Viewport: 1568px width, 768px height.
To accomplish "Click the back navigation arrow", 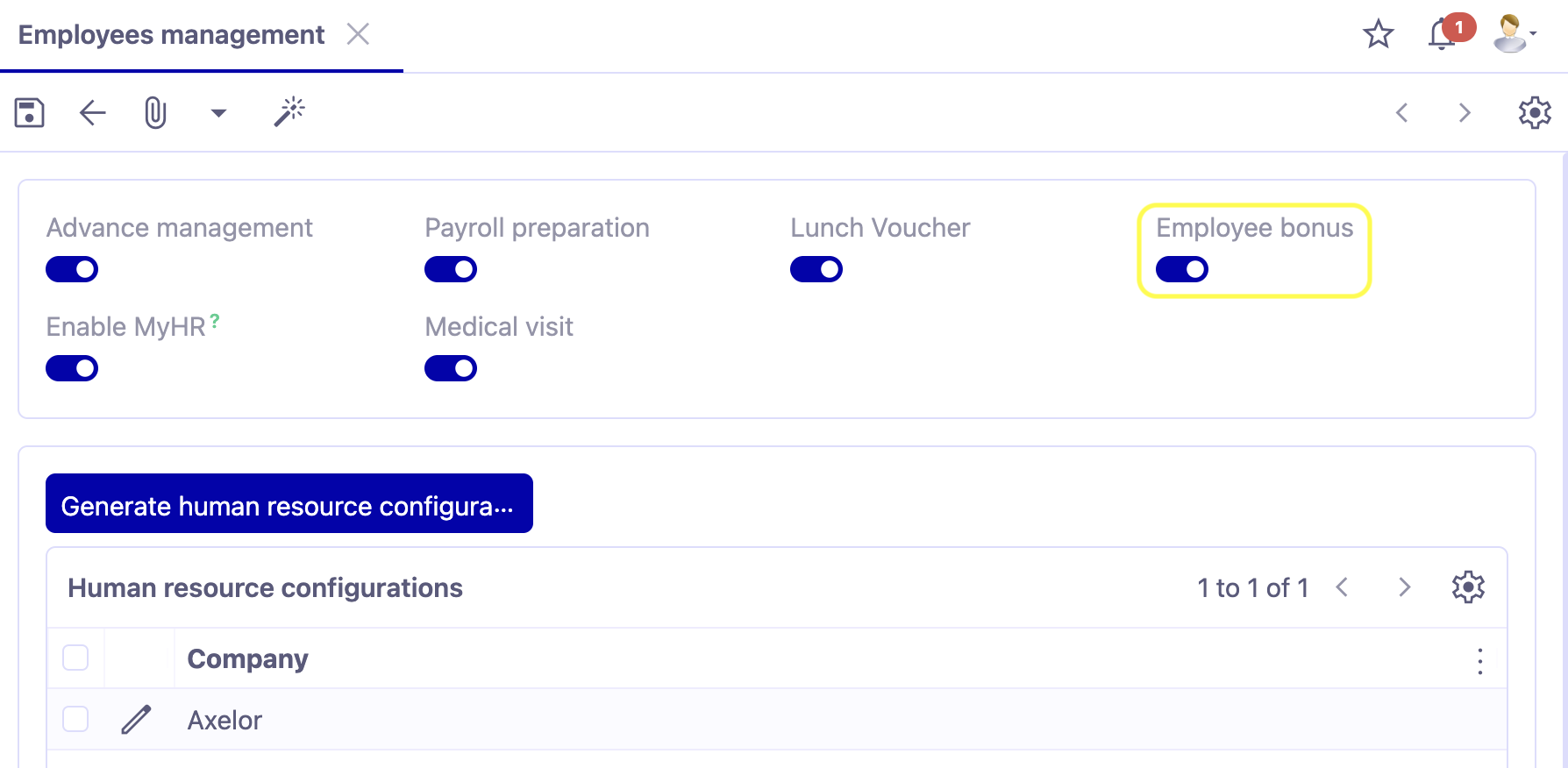I will 91,112.
